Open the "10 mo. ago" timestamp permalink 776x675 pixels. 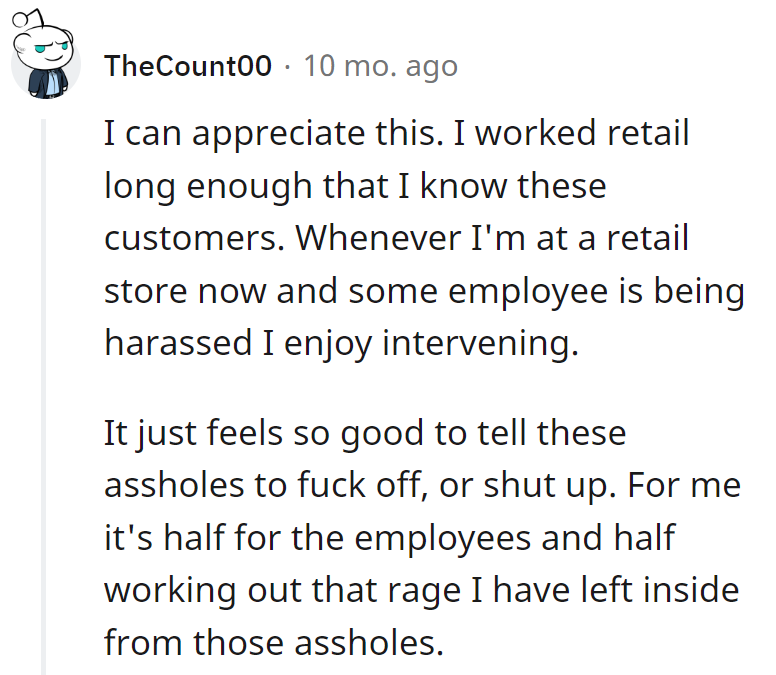(381, 66)
